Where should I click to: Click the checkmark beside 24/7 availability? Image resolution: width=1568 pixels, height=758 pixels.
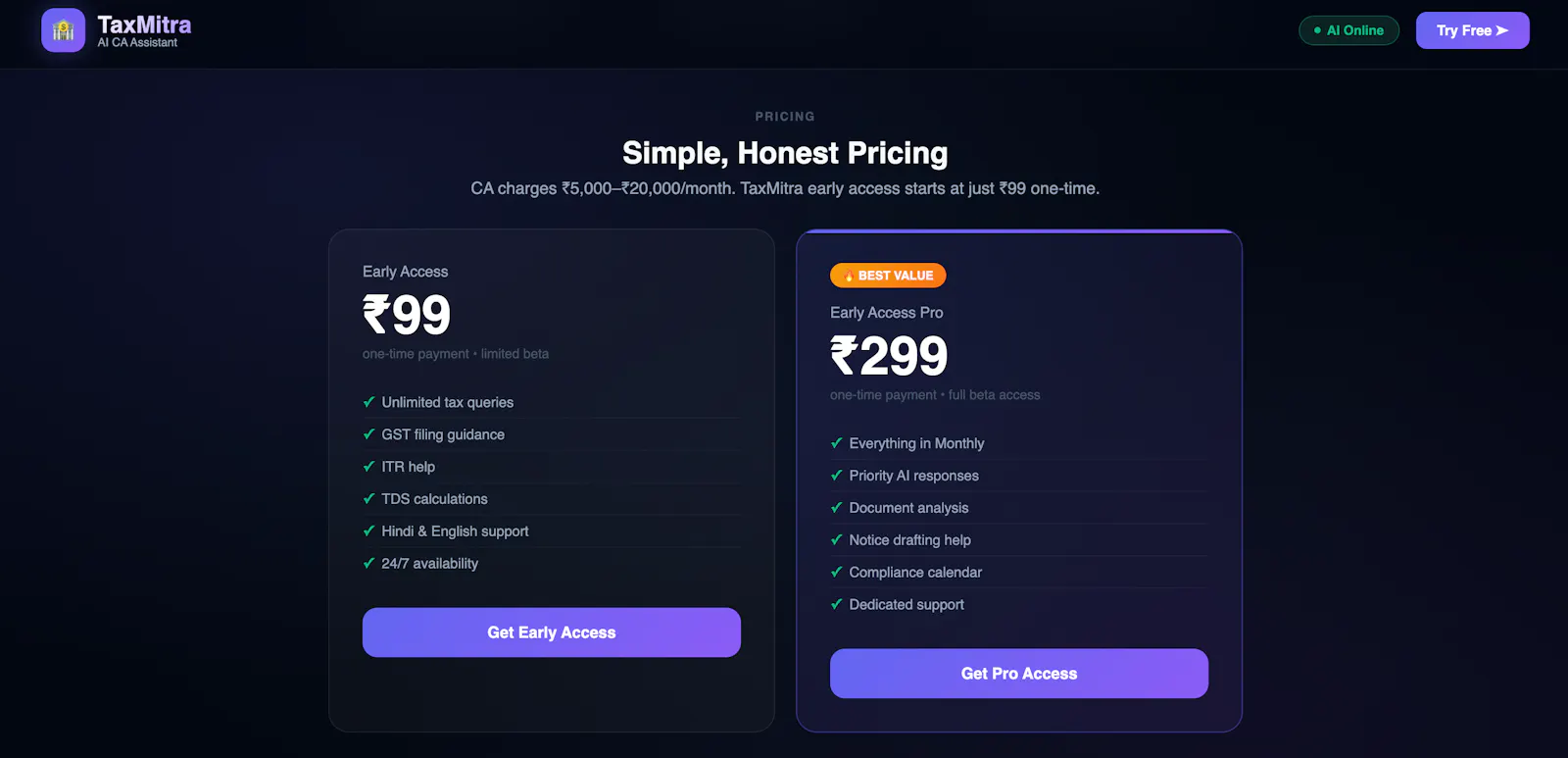369,564
